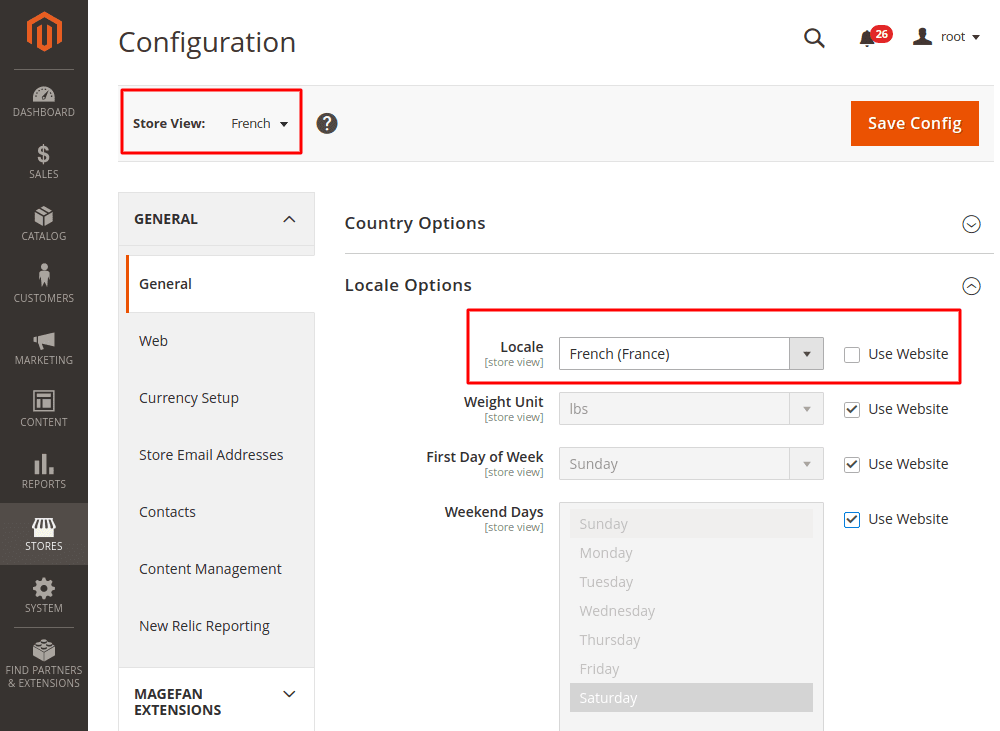Expand the Country Options section
Image resolution: width=1000 pixels, height=731 pixels.
pyautogui.click(x=970, y=224)
